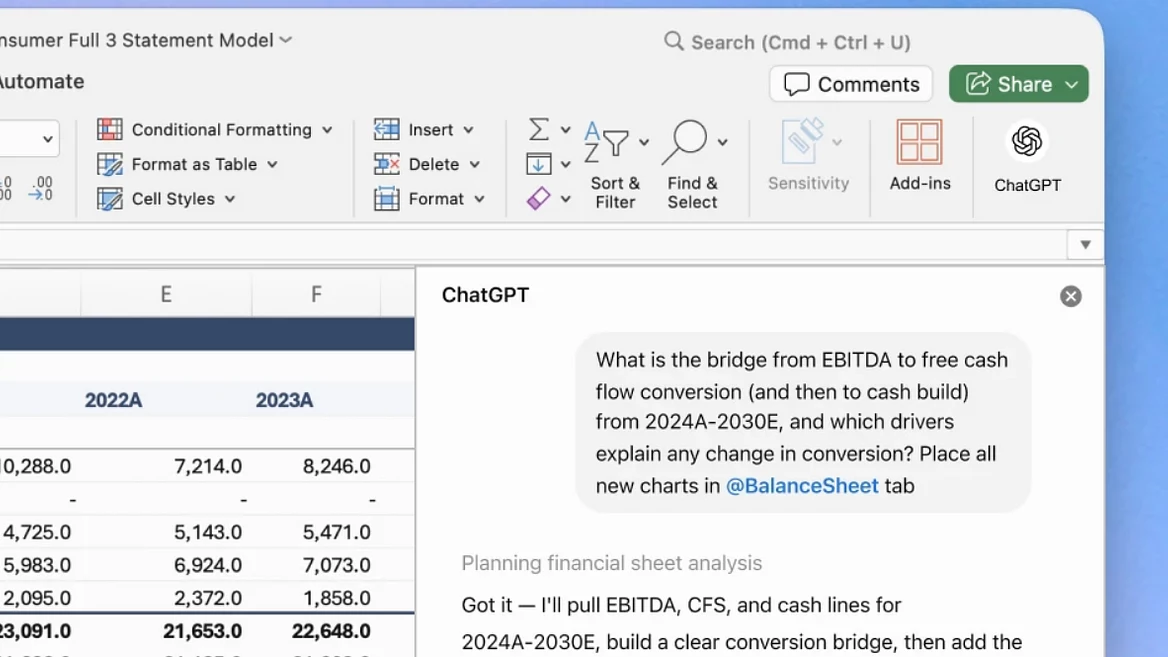Viewport: 1168px width, 657px height.
Task: Select cell with value 7,073.0
Action: (337, 565)
